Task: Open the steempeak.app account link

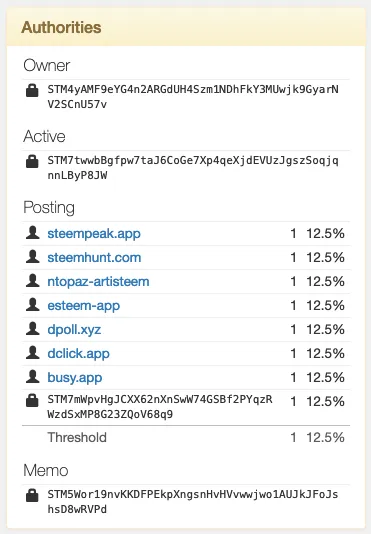Action: click(94, 234)
